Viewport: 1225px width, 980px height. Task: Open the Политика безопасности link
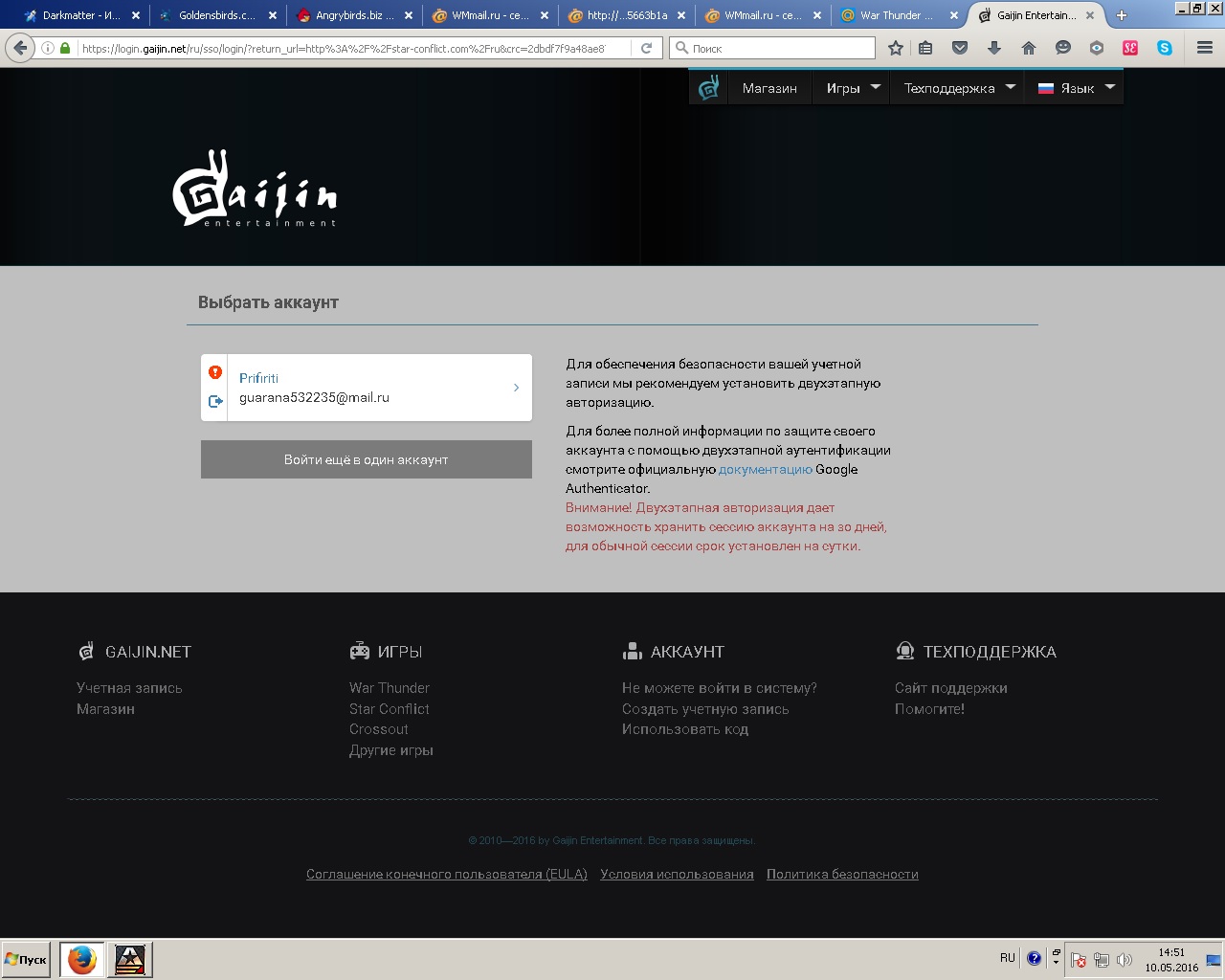(842, 874)
